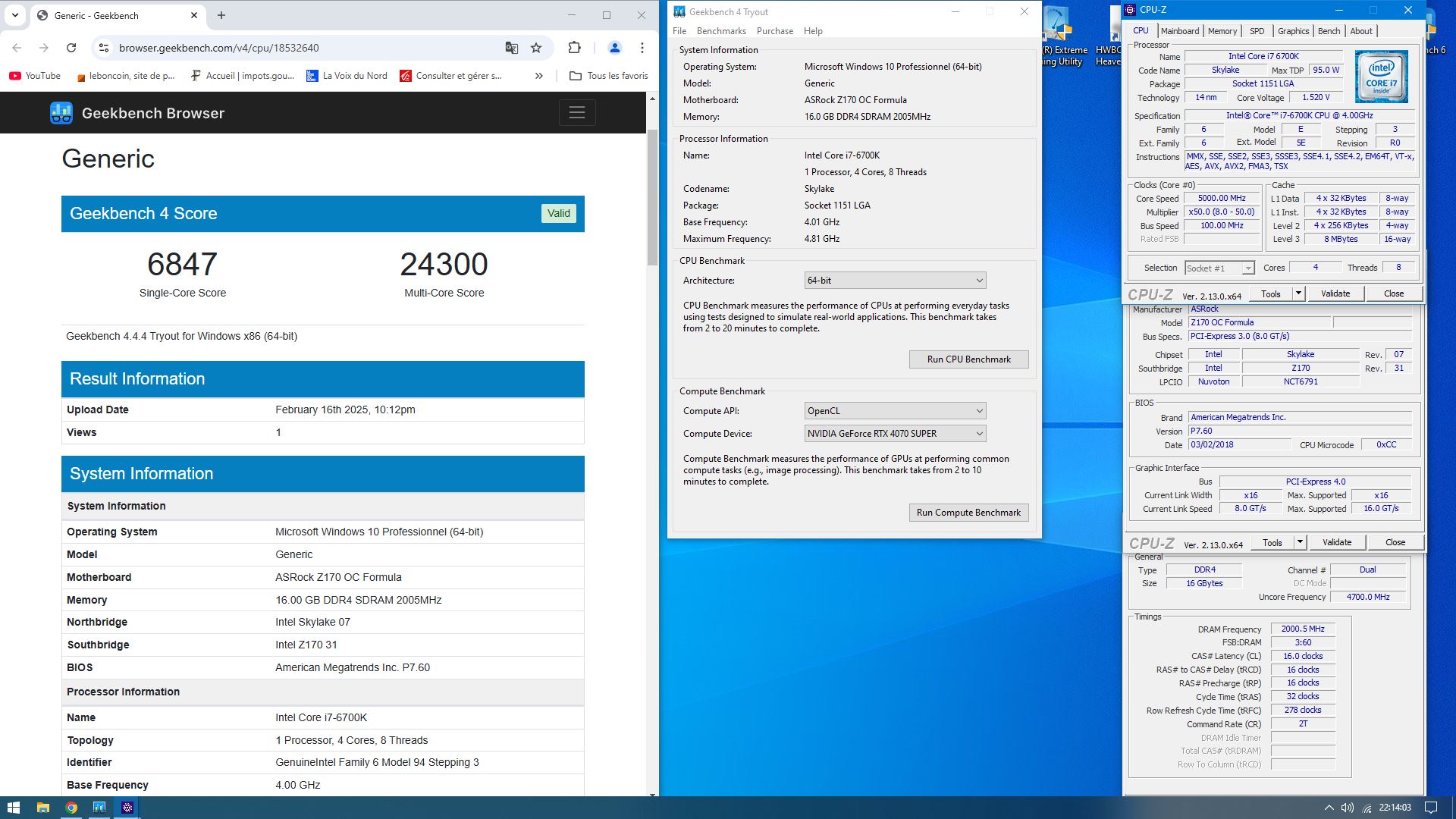Screen dimensions: 1456x819
Task: Open Chrome from the taskbar
Action: [71, 808]
